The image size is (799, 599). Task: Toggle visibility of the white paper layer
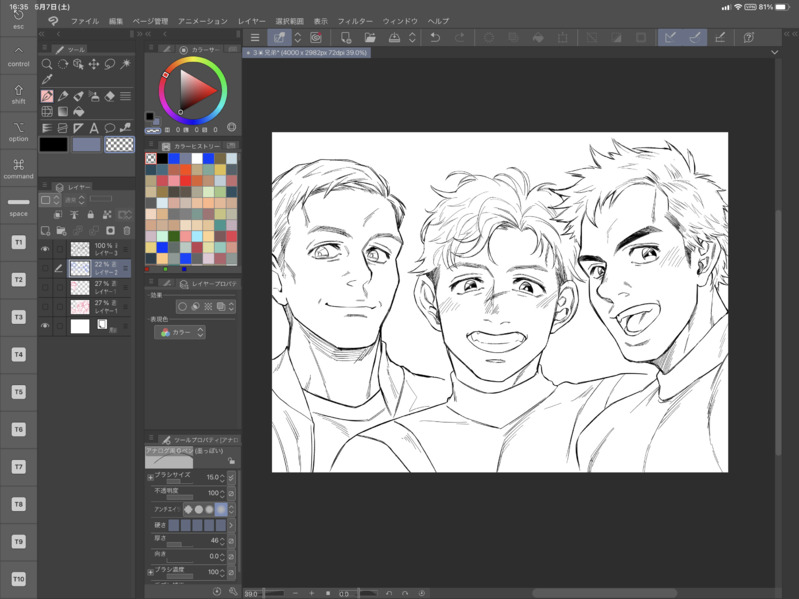(x=45, y=326)
